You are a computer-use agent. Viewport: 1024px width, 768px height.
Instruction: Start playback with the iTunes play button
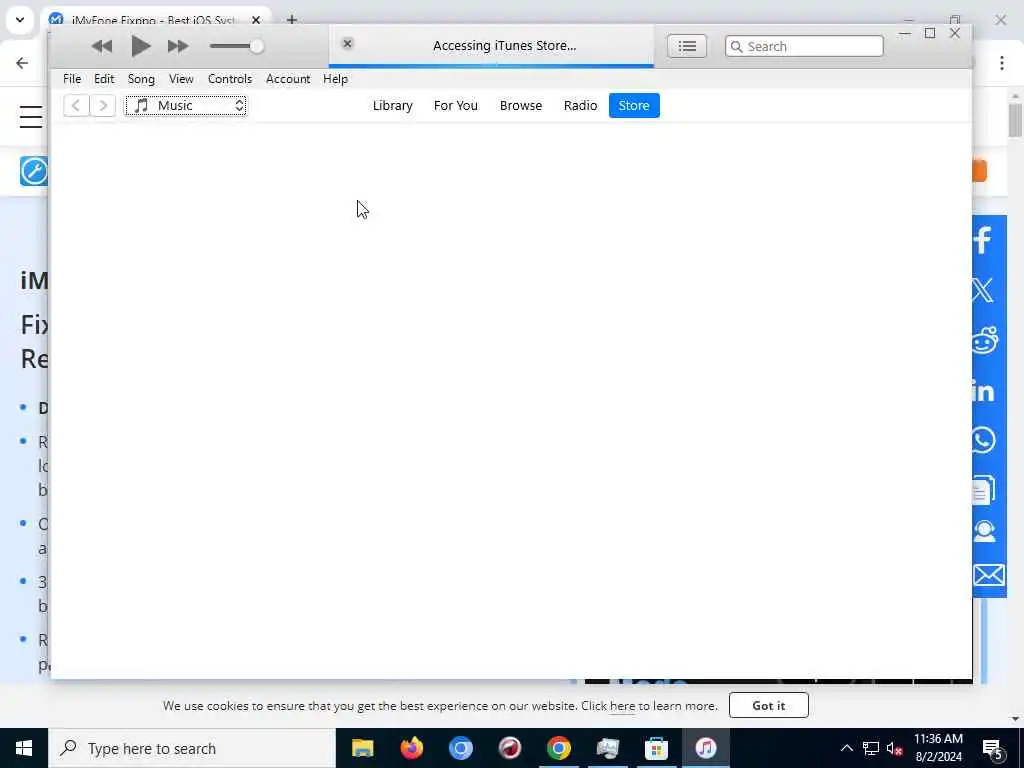(x=140, y=46)
